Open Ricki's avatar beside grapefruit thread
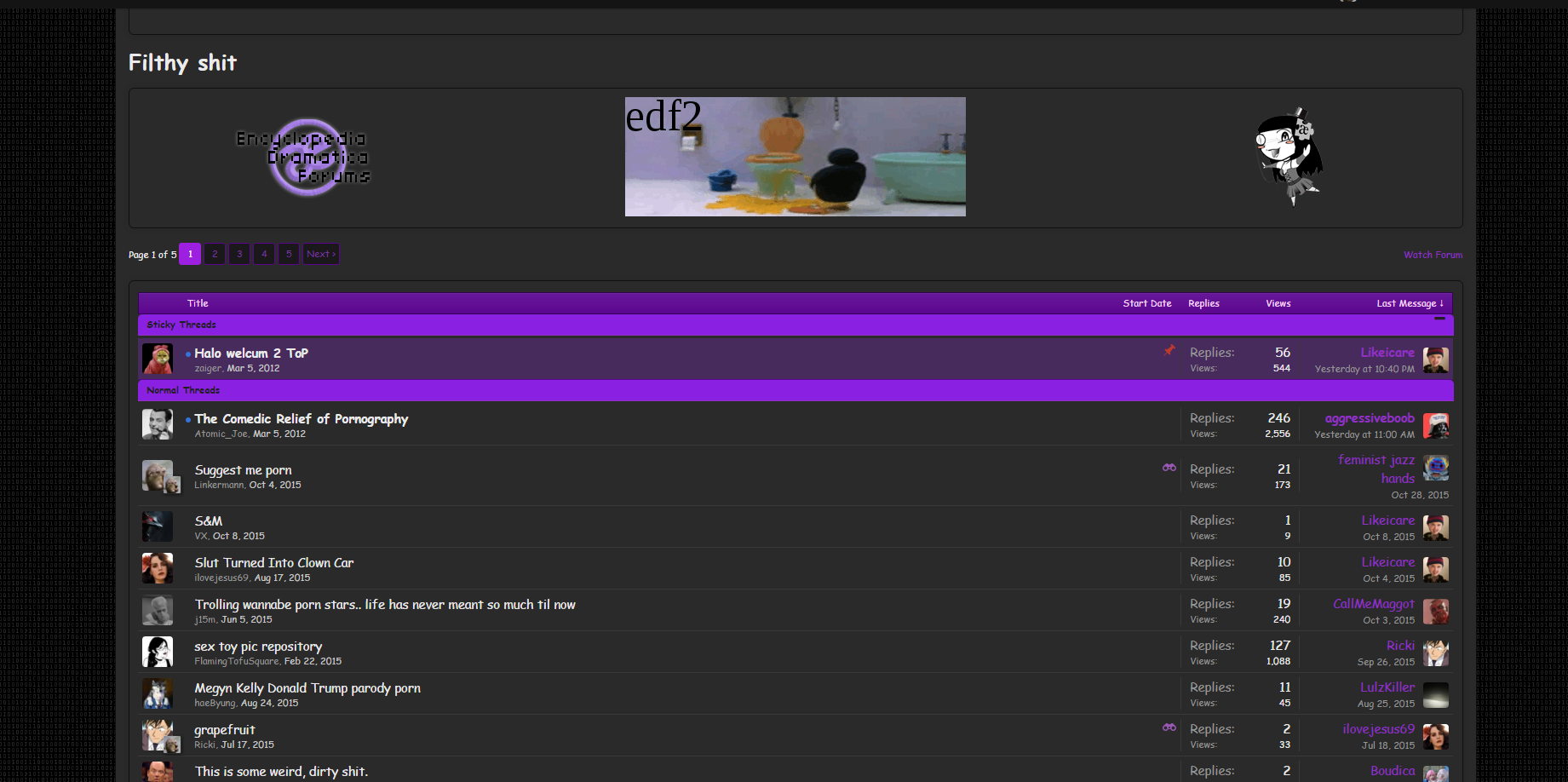The height and width of the screenshot is (782, 1568). coord(158,735)
